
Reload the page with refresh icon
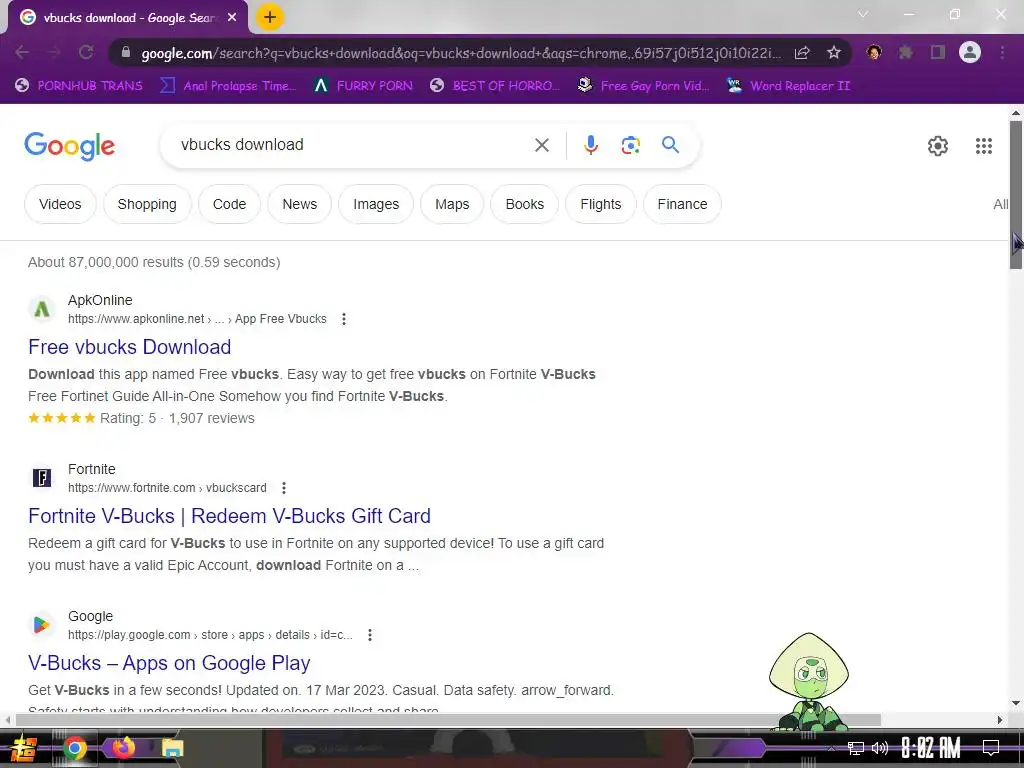tap(86, 52)
